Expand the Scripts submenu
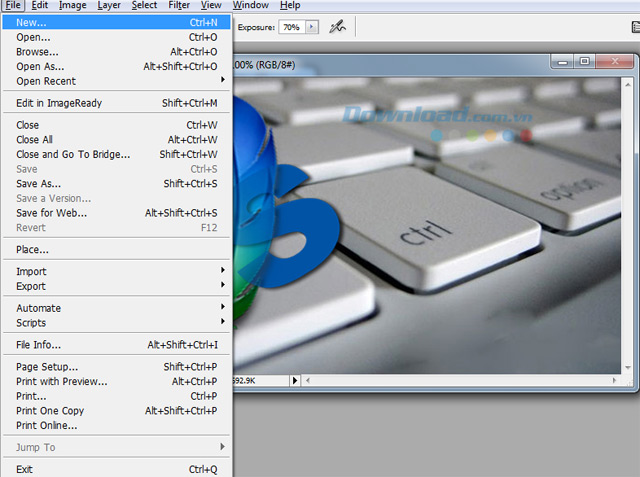The width and height of the screenshot is (640, 477). click(117, 323)
